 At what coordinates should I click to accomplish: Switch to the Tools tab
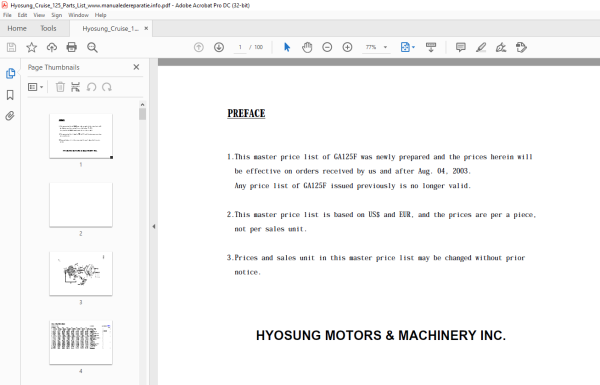[48, 28]
